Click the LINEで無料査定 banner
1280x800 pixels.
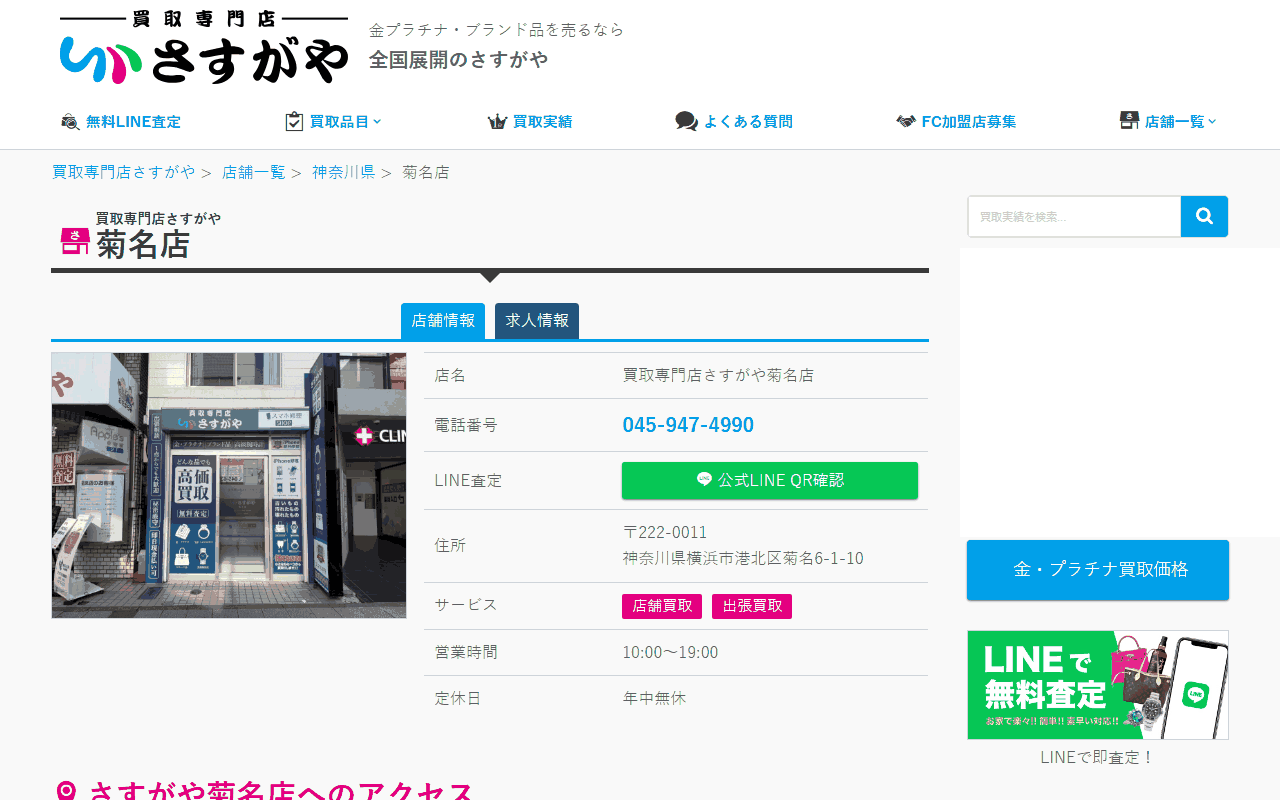pos(1098,685)
